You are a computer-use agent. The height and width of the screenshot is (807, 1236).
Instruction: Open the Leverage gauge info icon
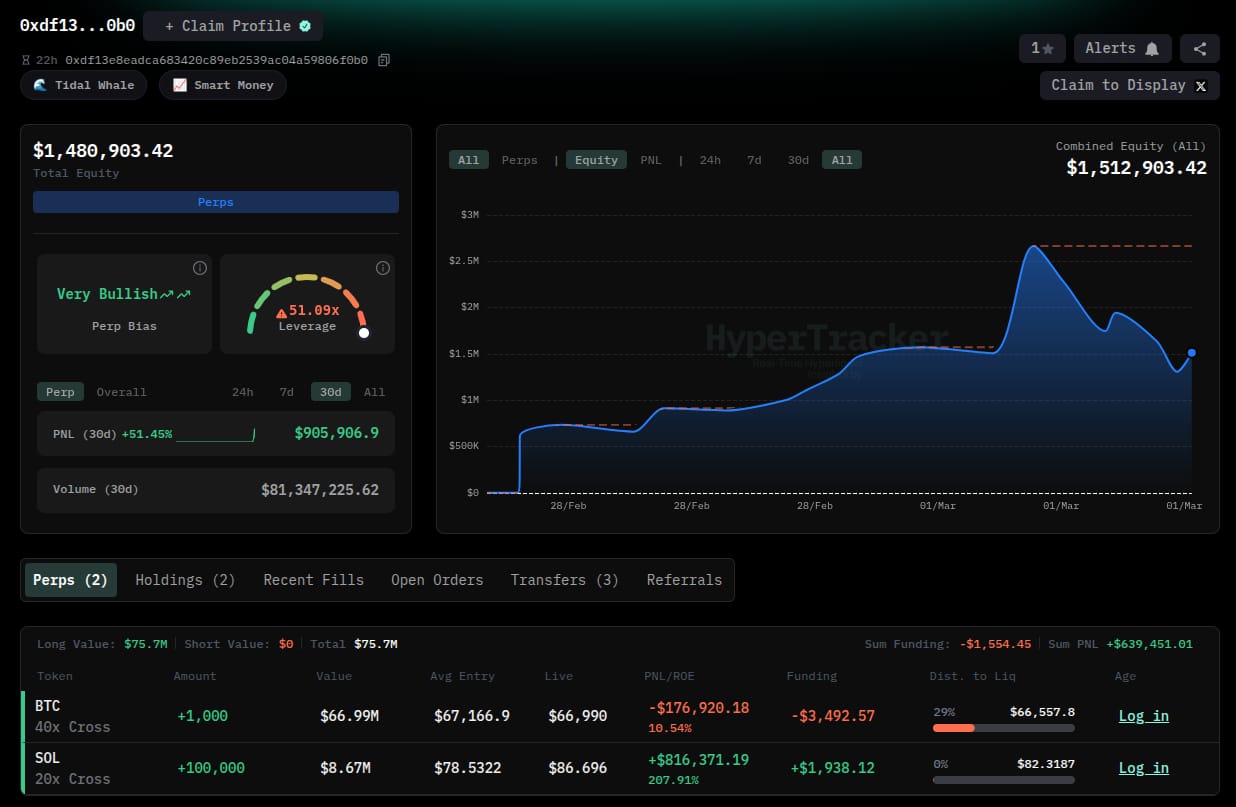pyautogui.click(x=382, y=268)
